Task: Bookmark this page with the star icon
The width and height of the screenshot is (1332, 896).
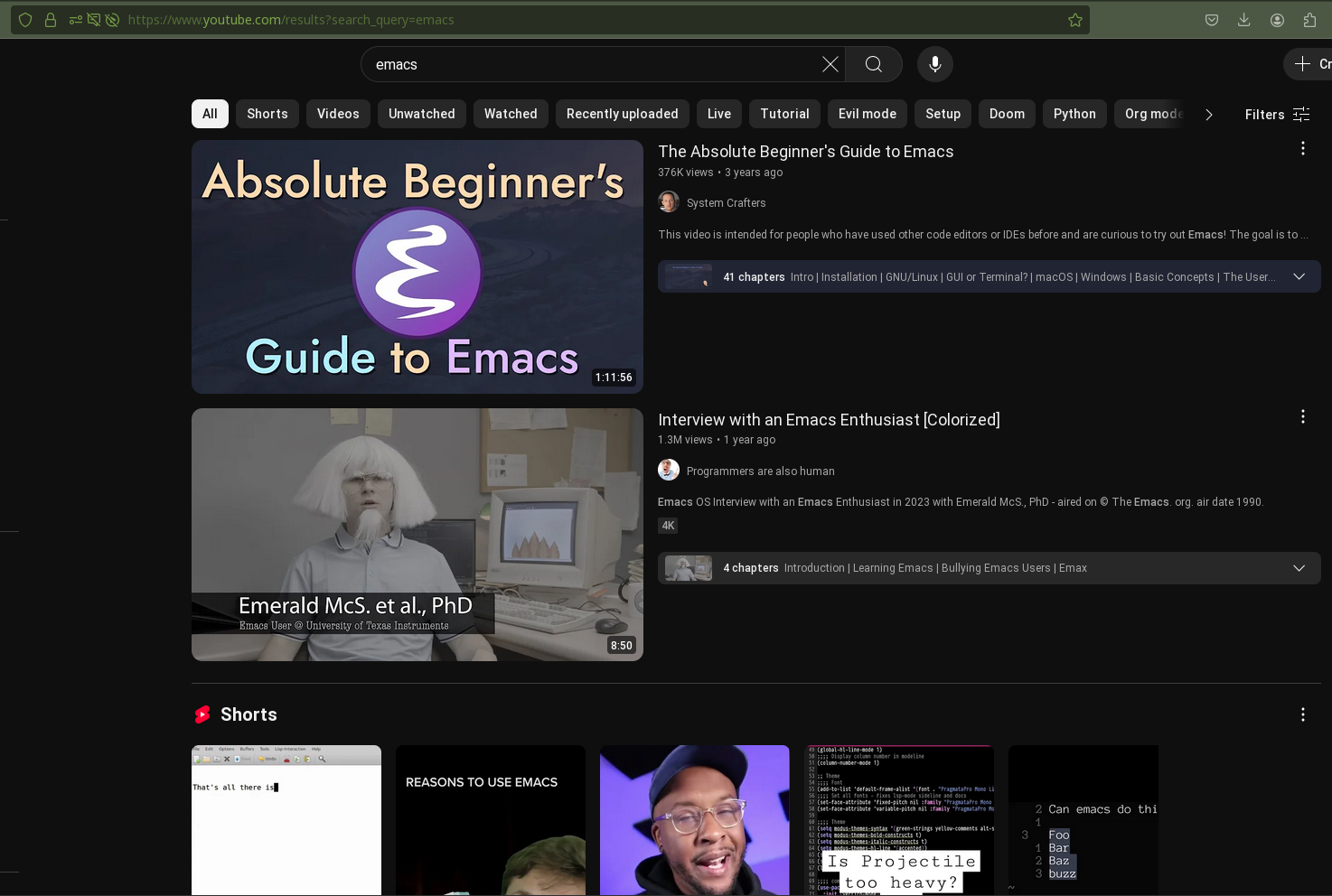Action: pos(1074,20)
